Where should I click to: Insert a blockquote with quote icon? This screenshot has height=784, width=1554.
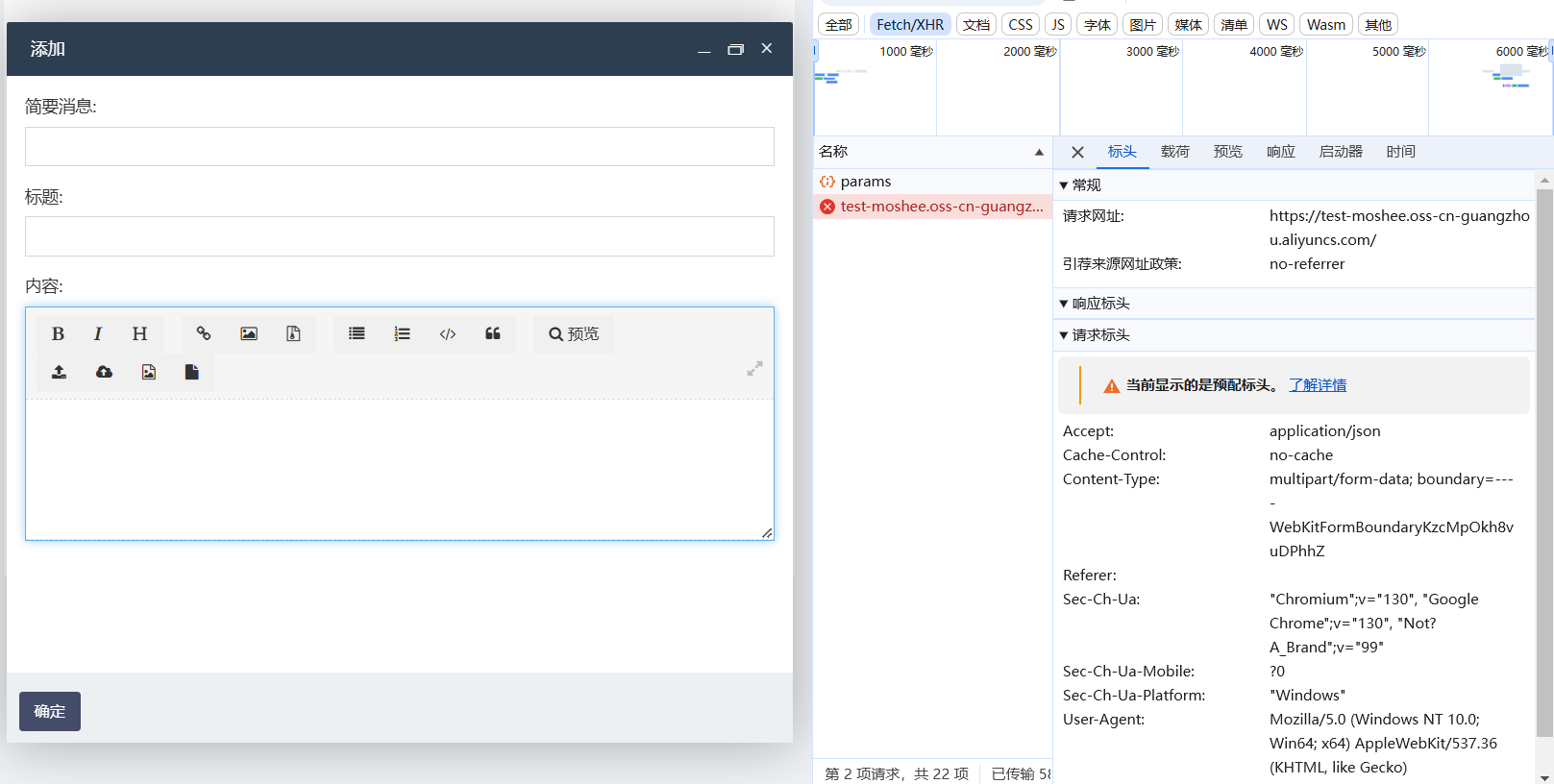[x=493, y=333]
